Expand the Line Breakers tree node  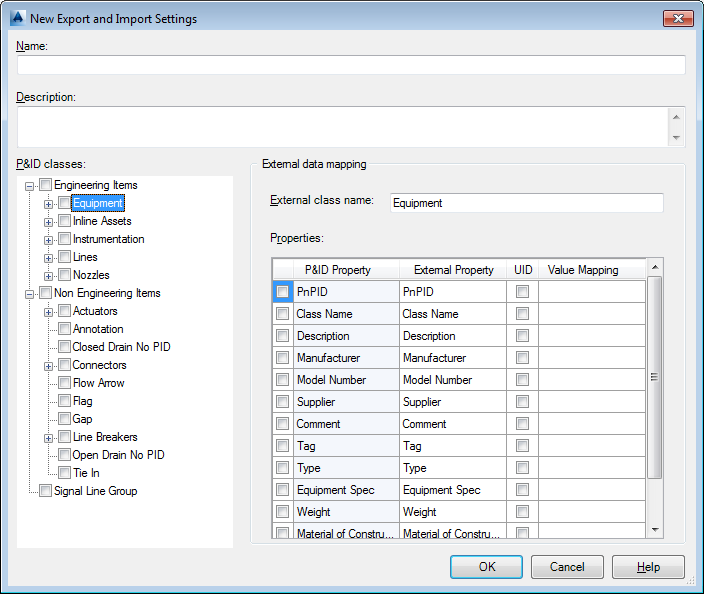coord(48,437)
